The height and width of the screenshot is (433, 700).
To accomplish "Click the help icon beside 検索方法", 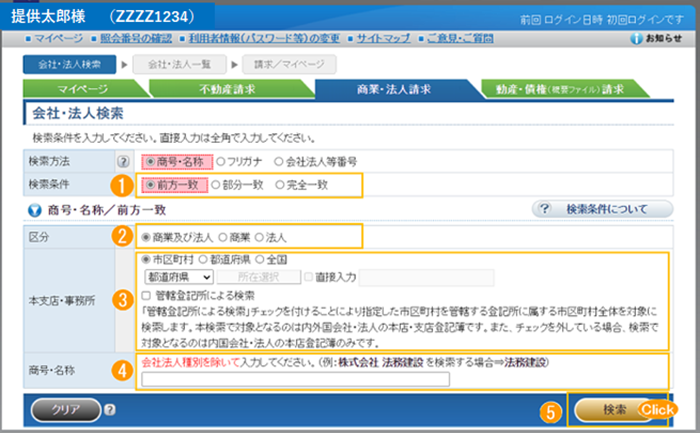I will pos(123,161).
